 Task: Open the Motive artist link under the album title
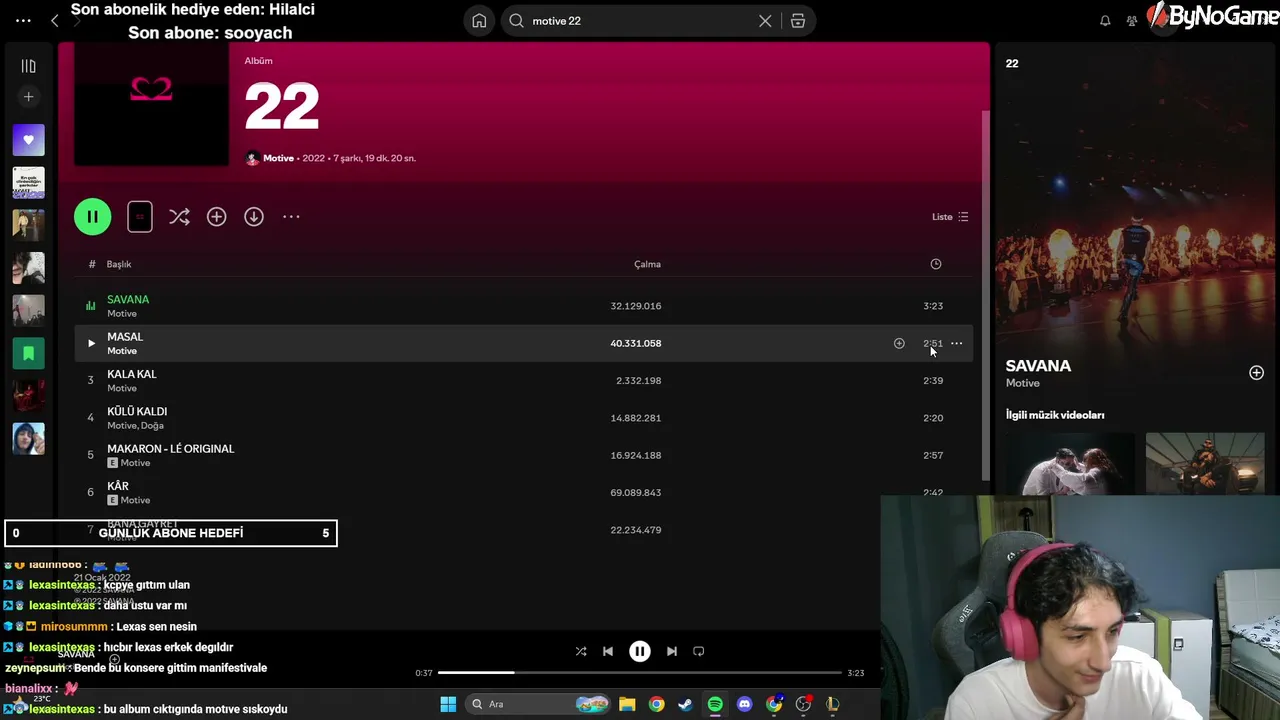tap(278, 158)
